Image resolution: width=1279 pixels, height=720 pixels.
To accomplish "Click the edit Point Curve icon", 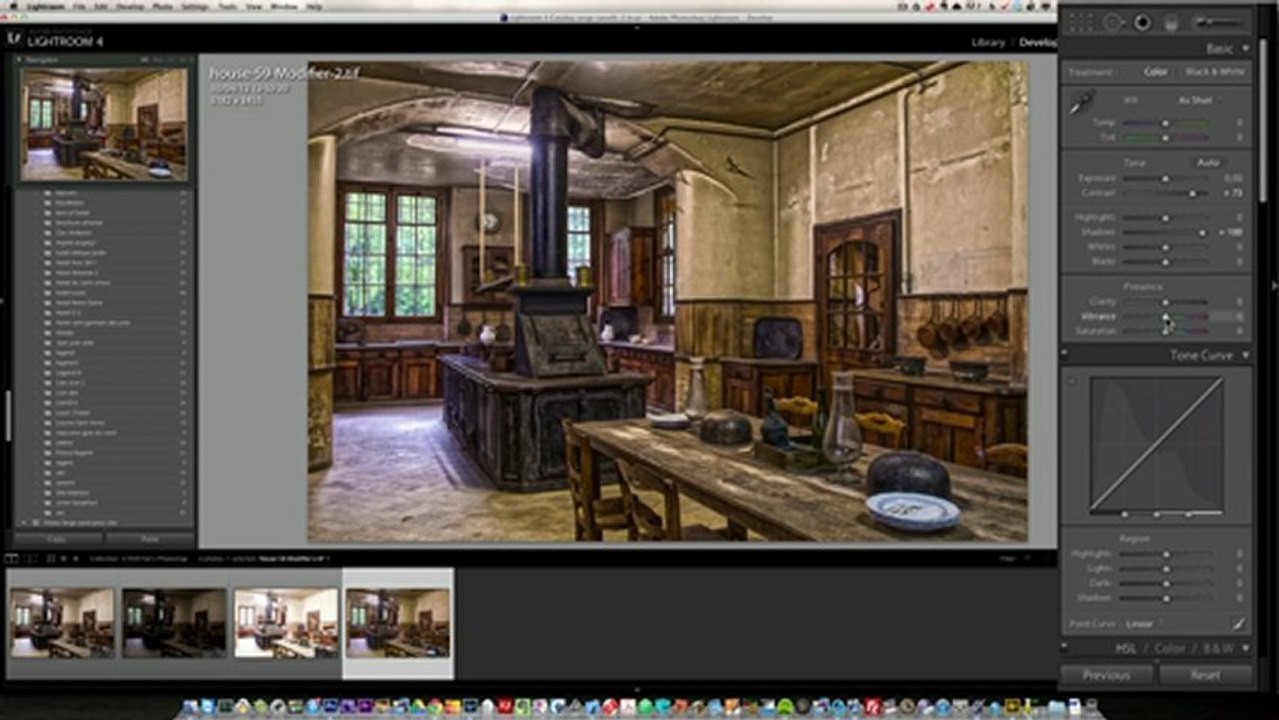I will point(1238,623).
